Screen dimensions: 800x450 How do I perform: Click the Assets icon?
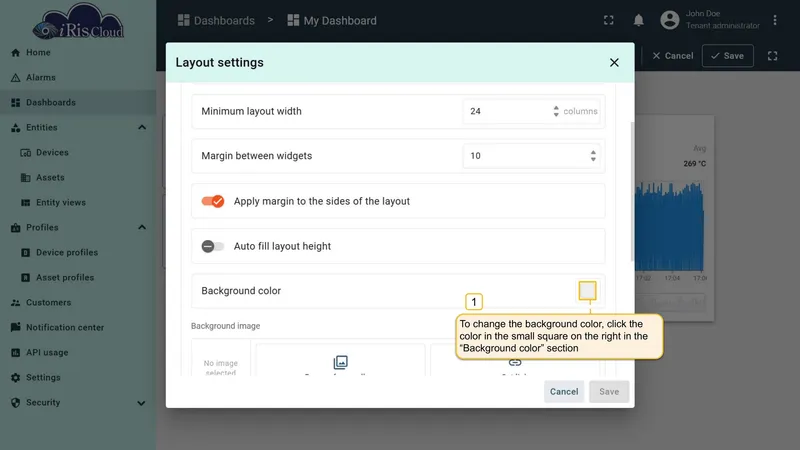(x=26, y=178)
